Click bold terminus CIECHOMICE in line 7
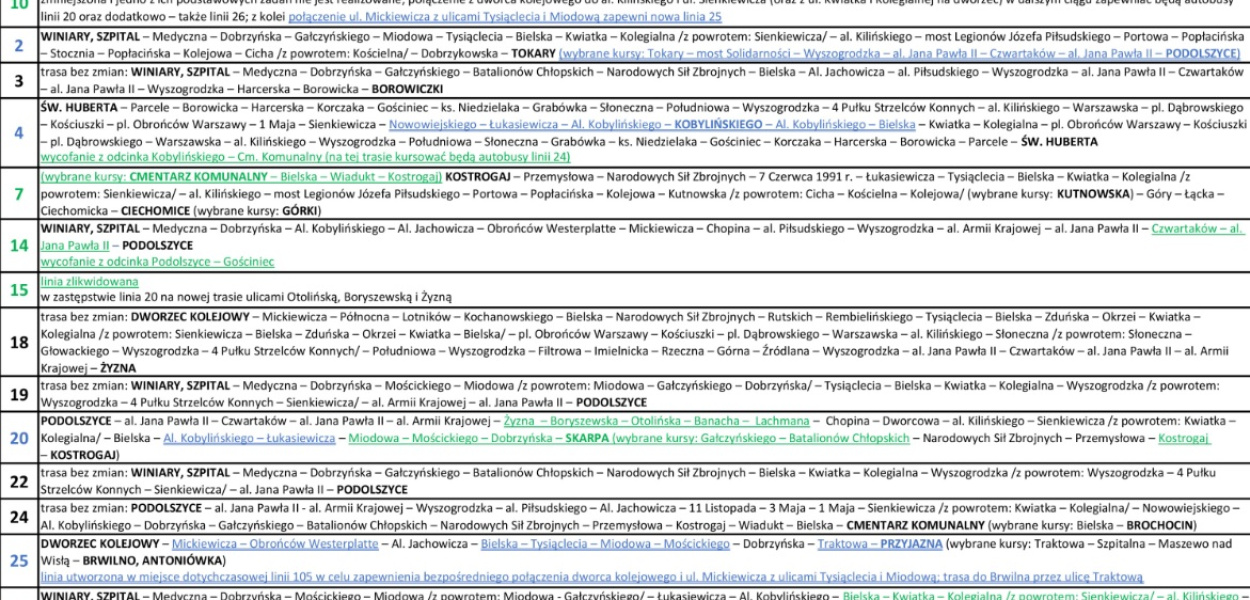1250x600 pixels. pyautogui.click(x=156, y=212)
